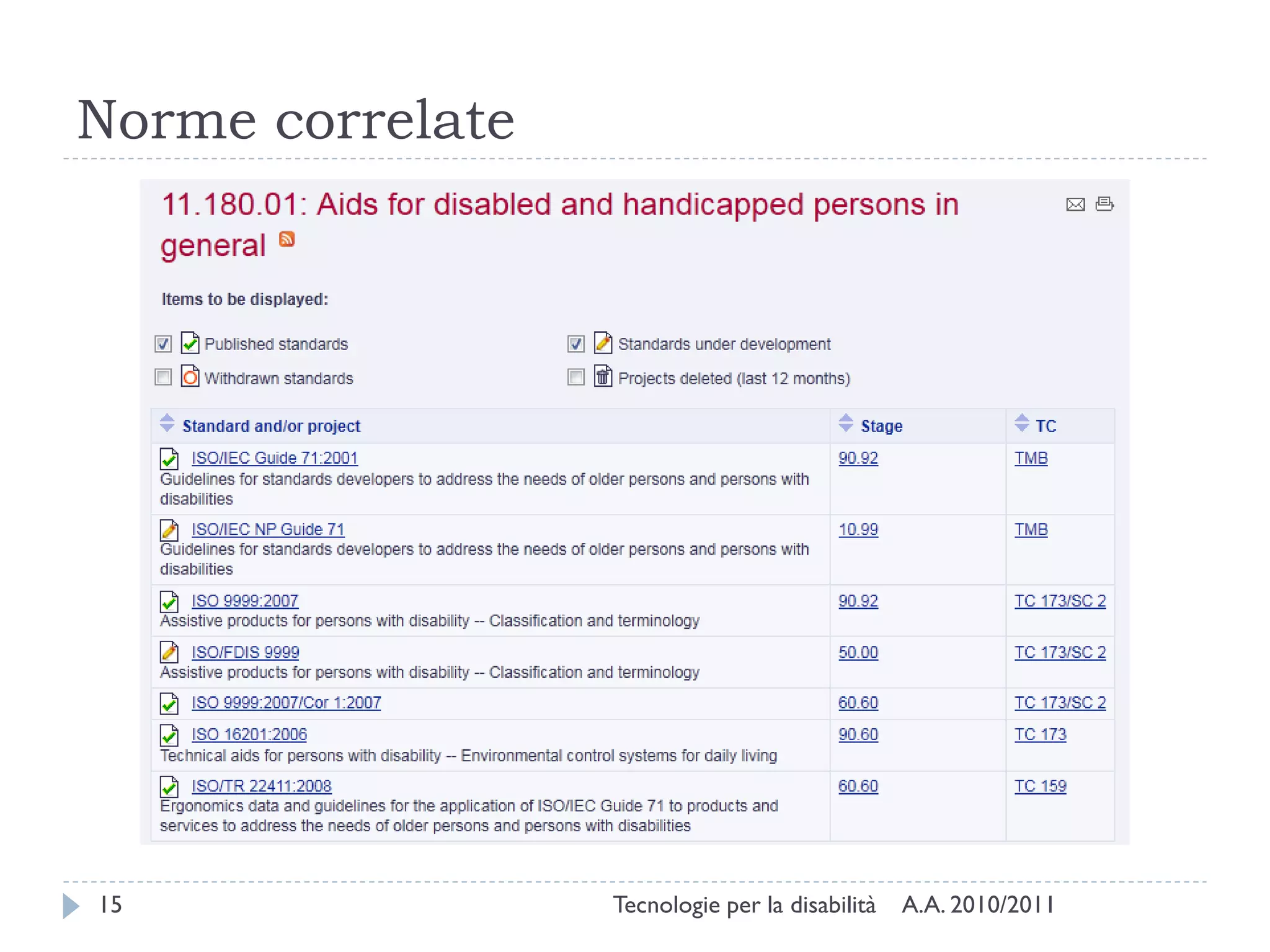
Task: Open TMB link for ISO/IEC NP Guide 71
Action: (1031, 529)
